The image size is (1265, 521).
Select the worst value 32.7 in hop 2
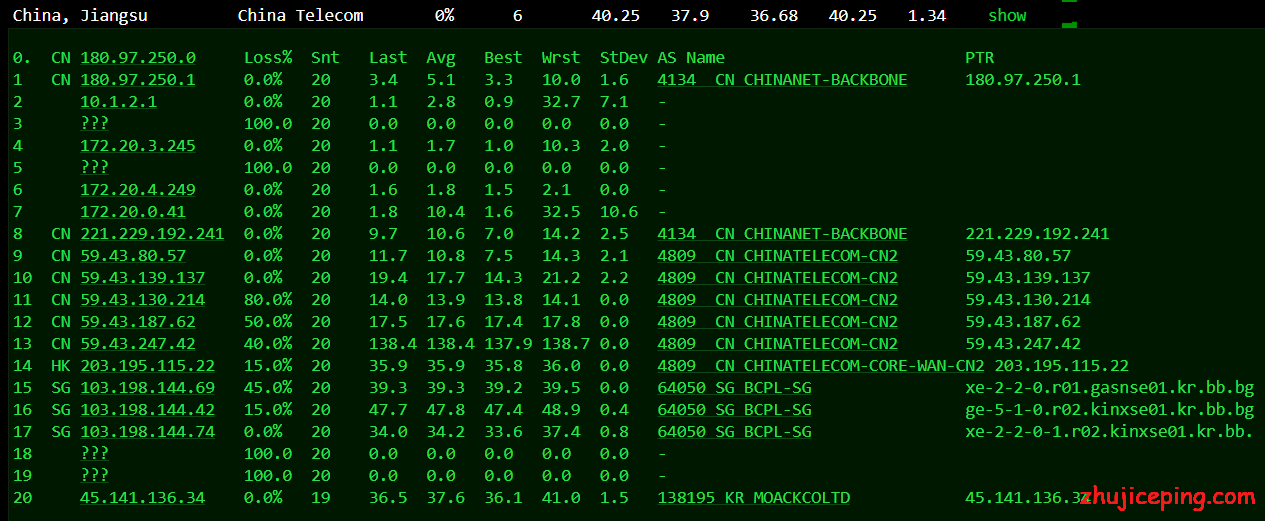[561, 102]
